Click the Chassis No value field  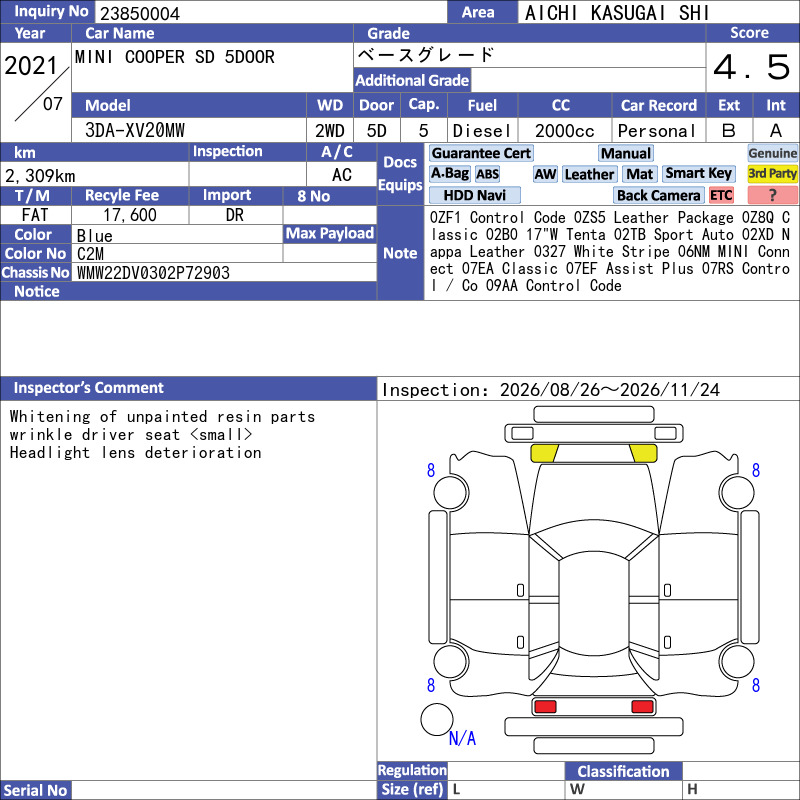tap(224, 273)
